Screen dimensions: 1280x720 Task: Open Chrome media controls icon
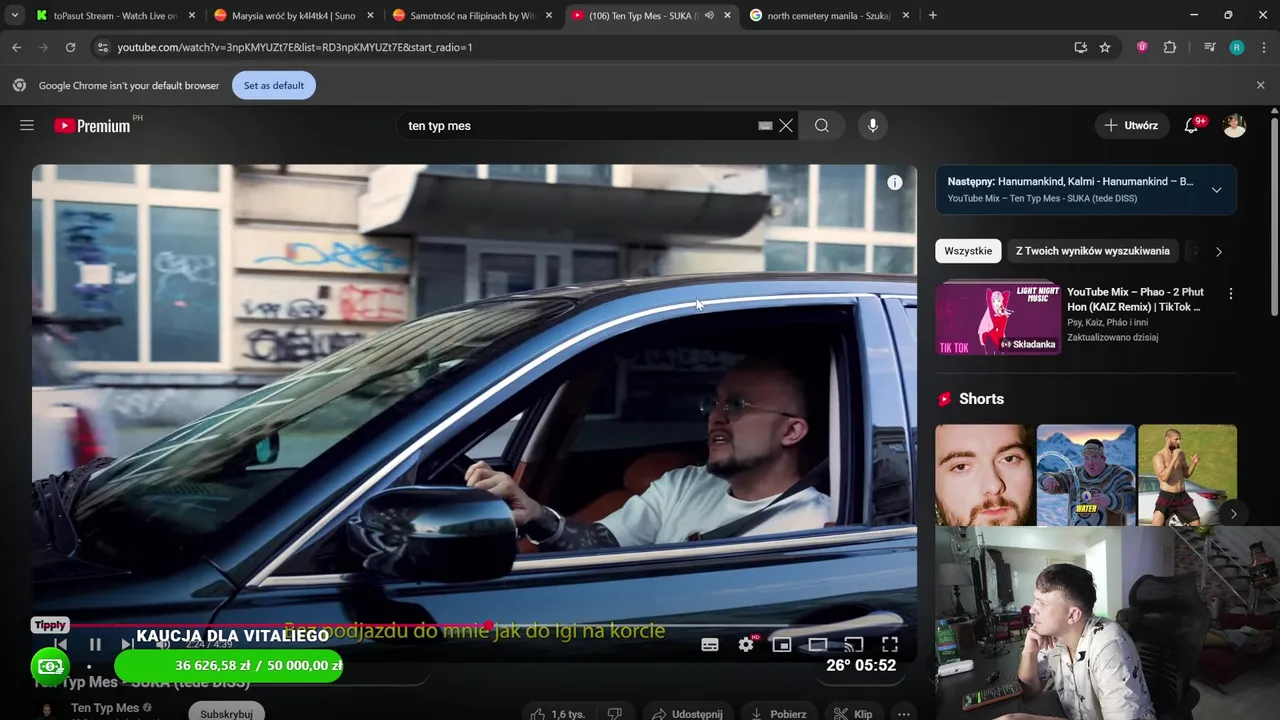coord(1210,47)
